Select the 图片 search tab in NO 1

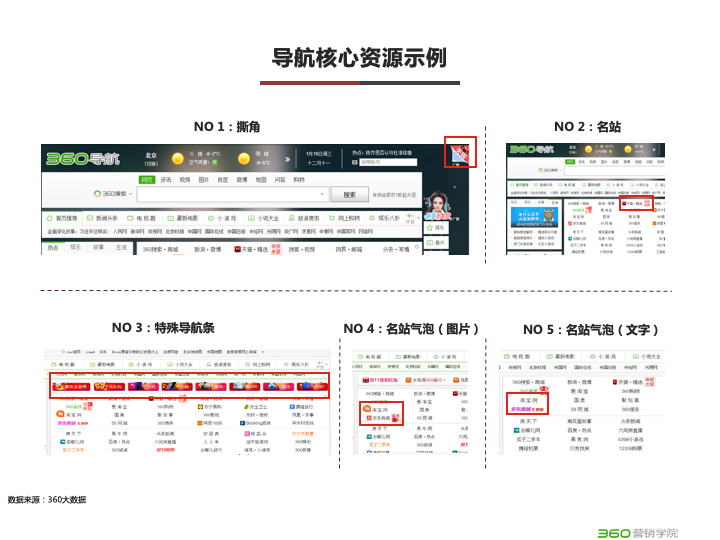click(203, 180)
